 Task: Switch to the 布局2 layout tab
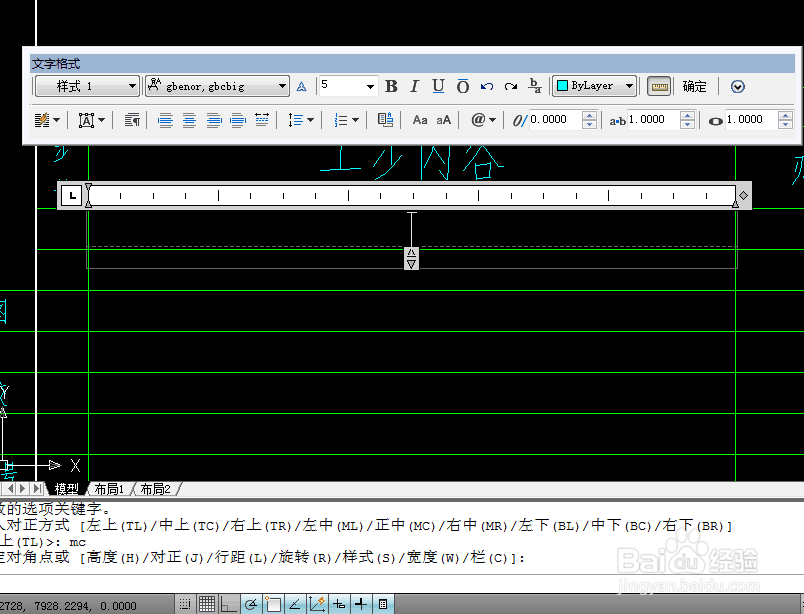coord(155,489)
